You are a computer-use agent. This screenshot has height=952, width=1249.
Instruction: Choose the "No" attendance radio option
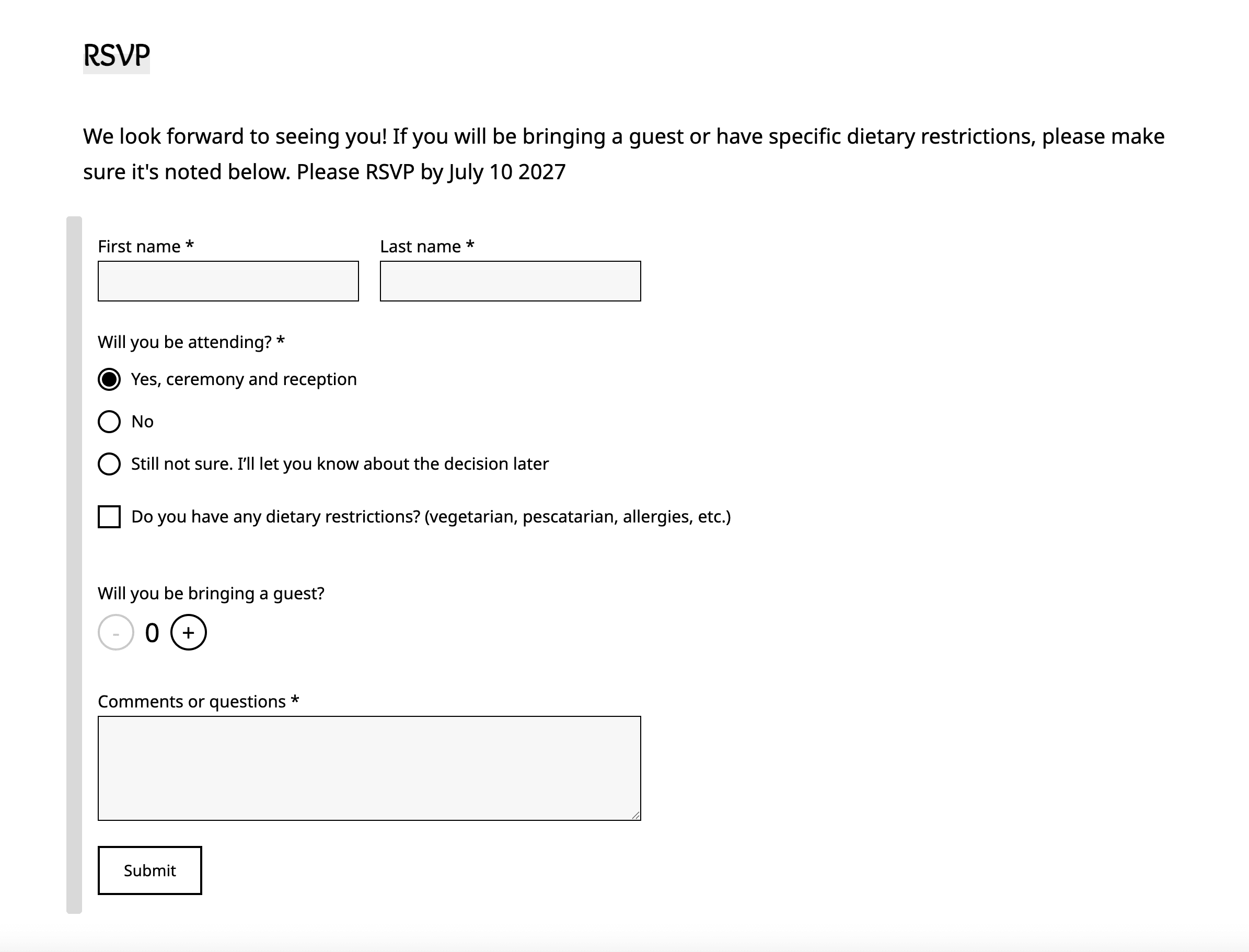point(109,422)
